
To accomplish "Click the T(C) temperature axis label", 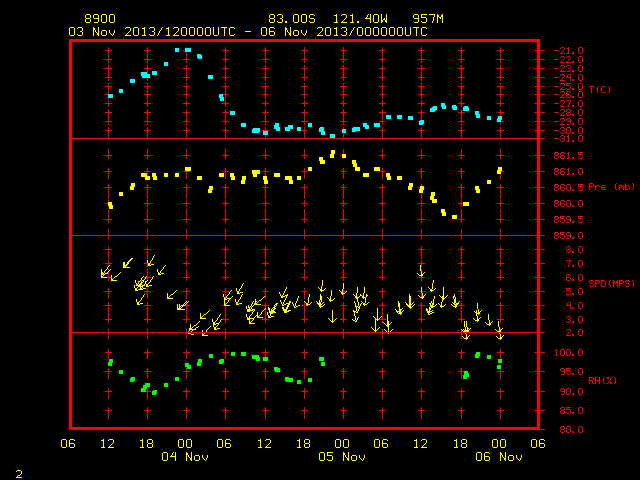I will (x=600, y=89).
